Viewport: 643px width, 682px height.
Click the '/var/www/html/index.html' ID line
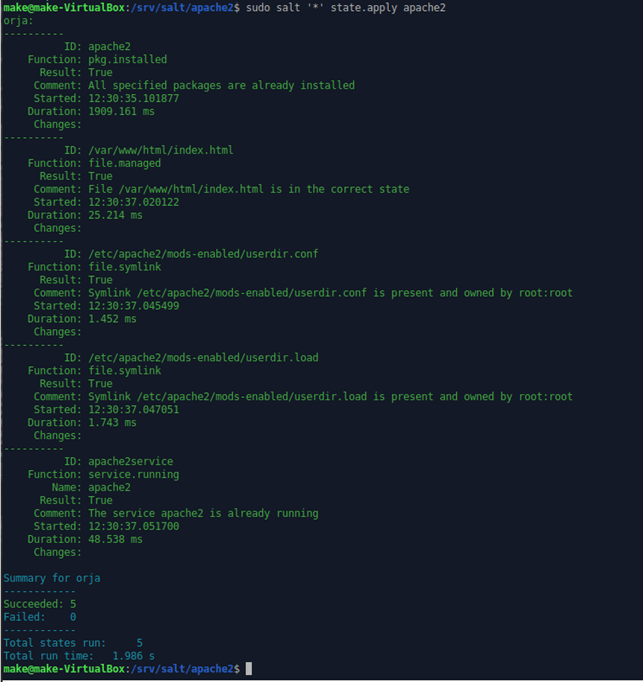click(x=160, y=150)
